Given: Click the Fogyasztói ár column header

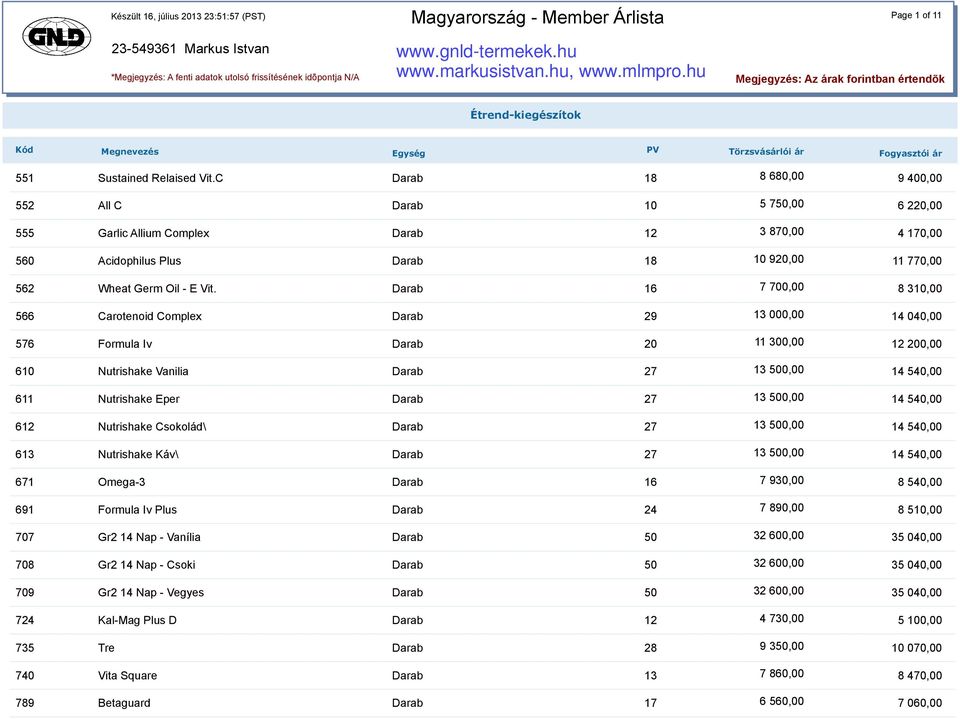Looking at the screenshot, I should [910, 154].
